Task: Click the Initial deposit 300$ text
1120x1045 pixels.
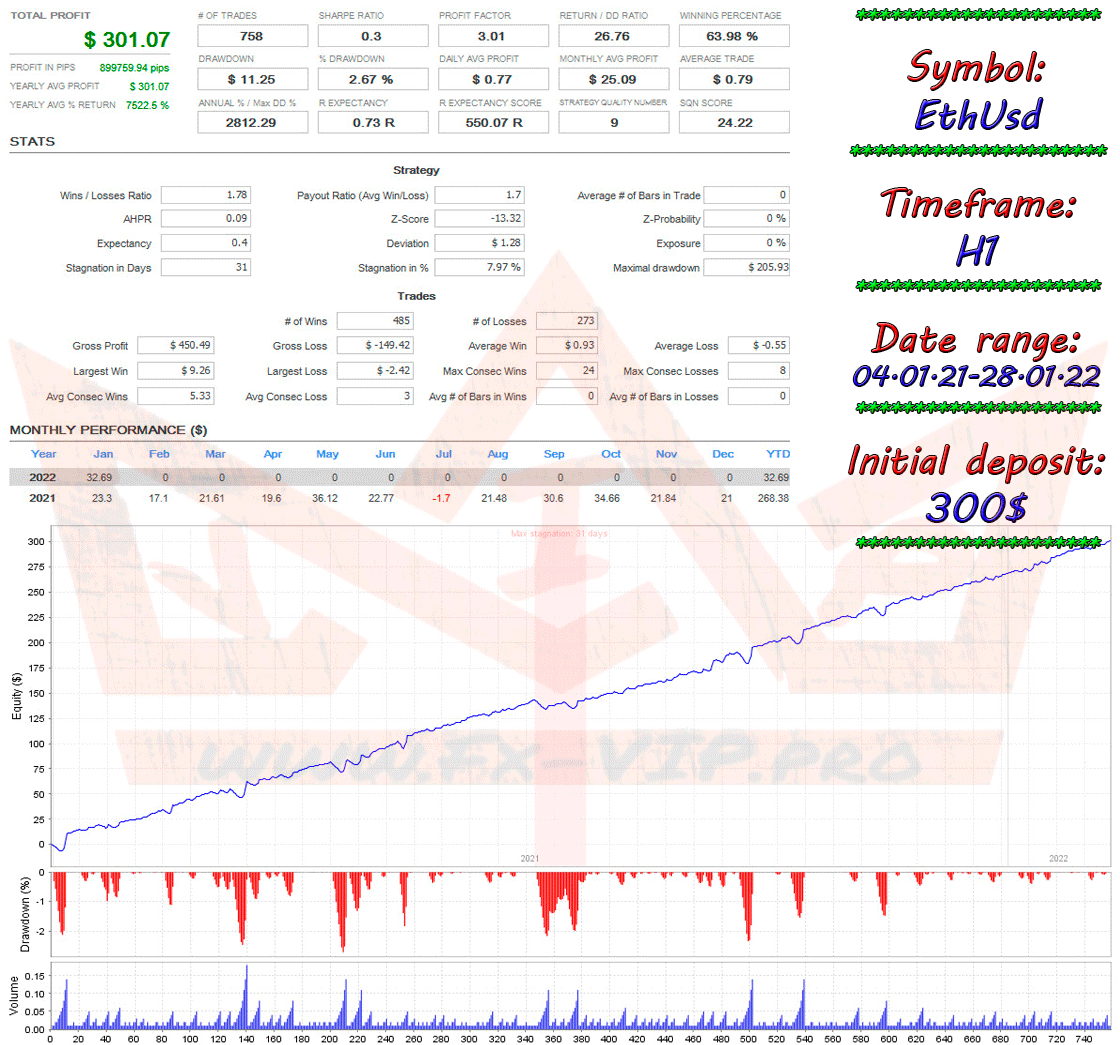Action: [975, 507]
